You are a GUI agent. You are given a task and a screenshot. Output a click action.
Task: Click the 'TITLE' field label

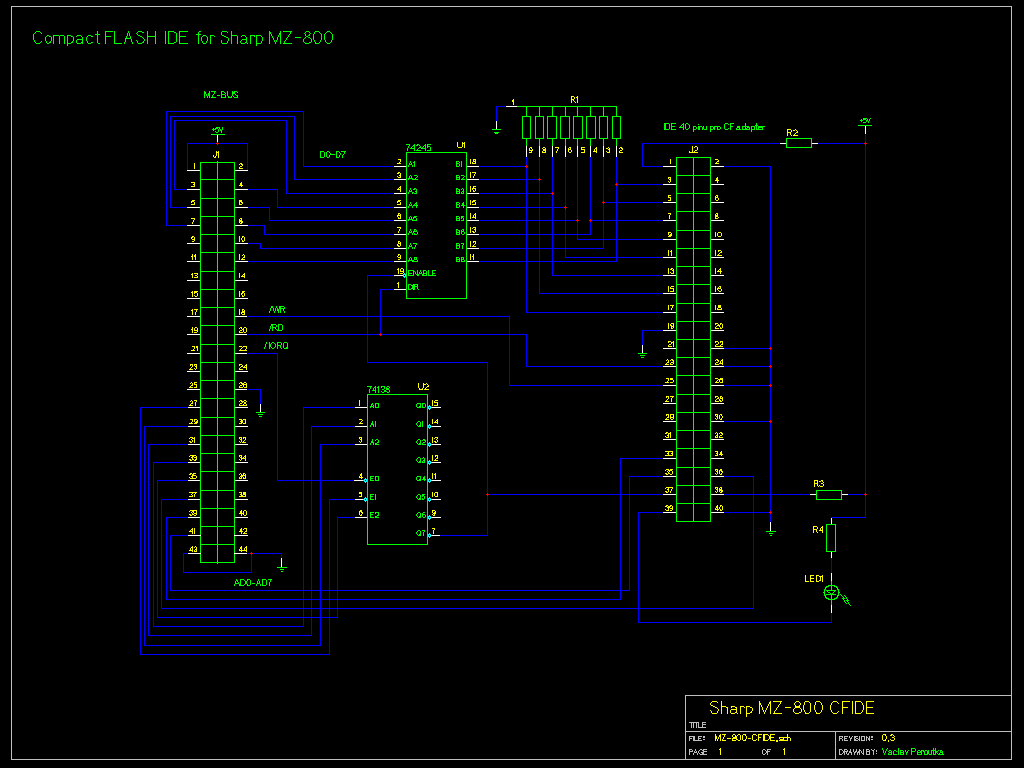click(x=697, y=725)
